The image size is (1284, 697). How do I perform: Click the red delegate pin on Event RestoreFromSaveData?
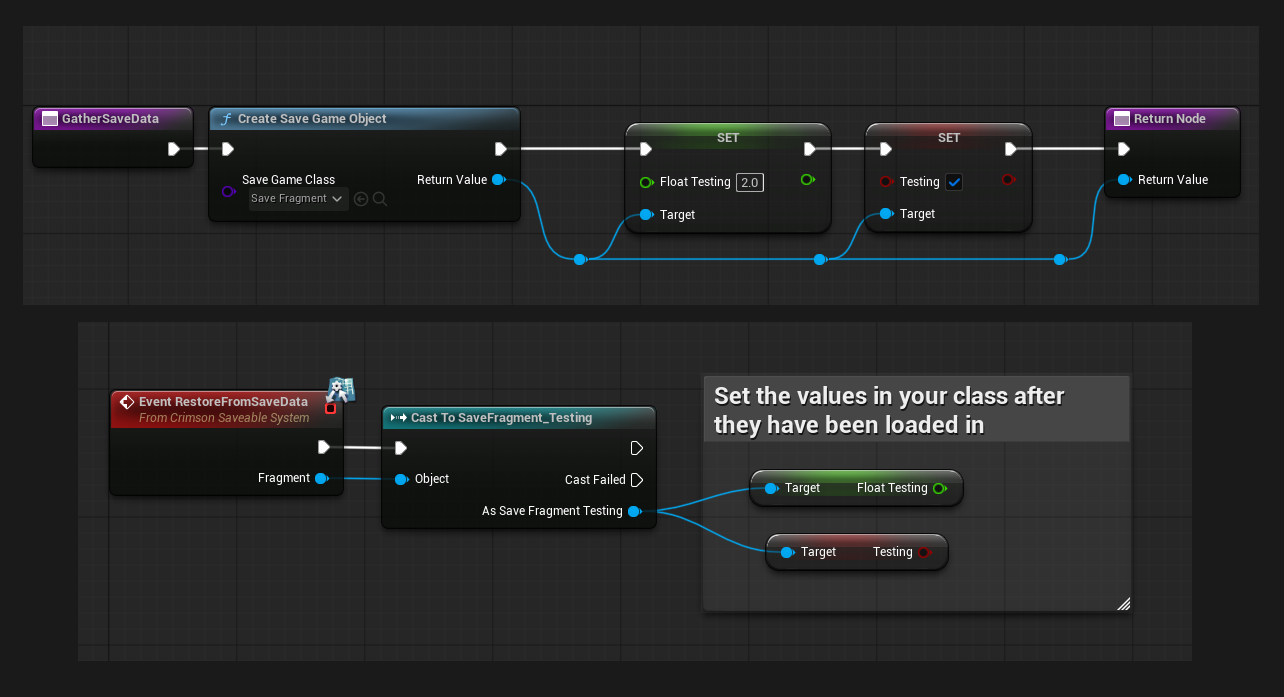(330, 408)
